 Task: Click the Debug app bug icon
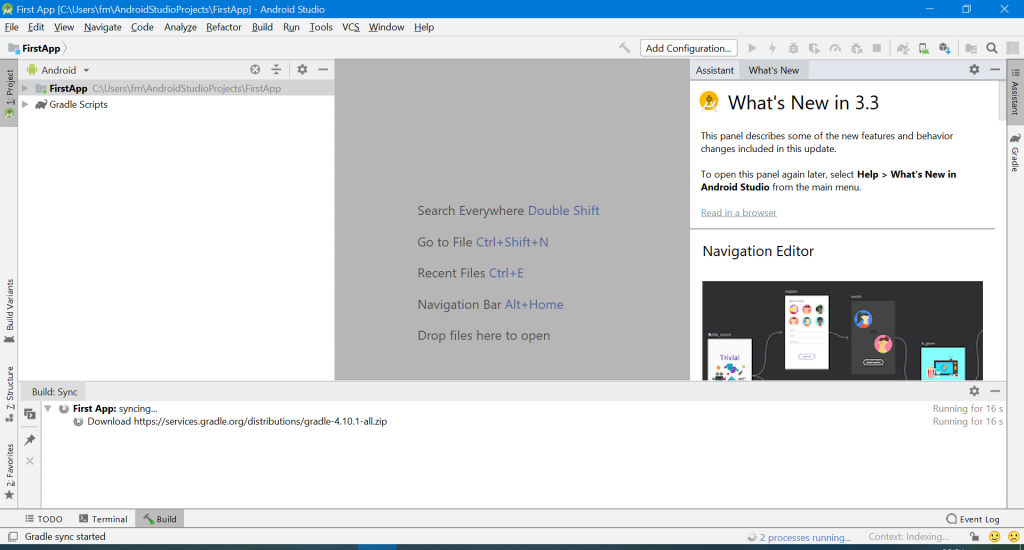pyautogui.click(x=793, y=48)
